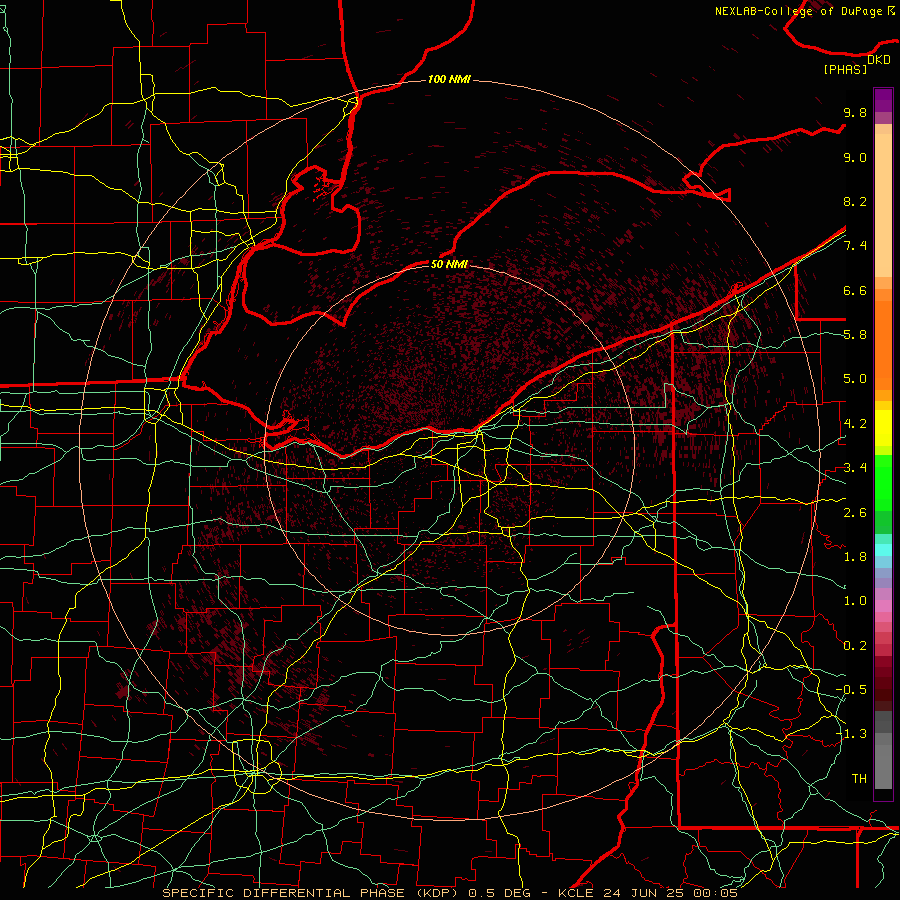
Task: Click the 8.2 value on the scale
Action: (855, 201)
